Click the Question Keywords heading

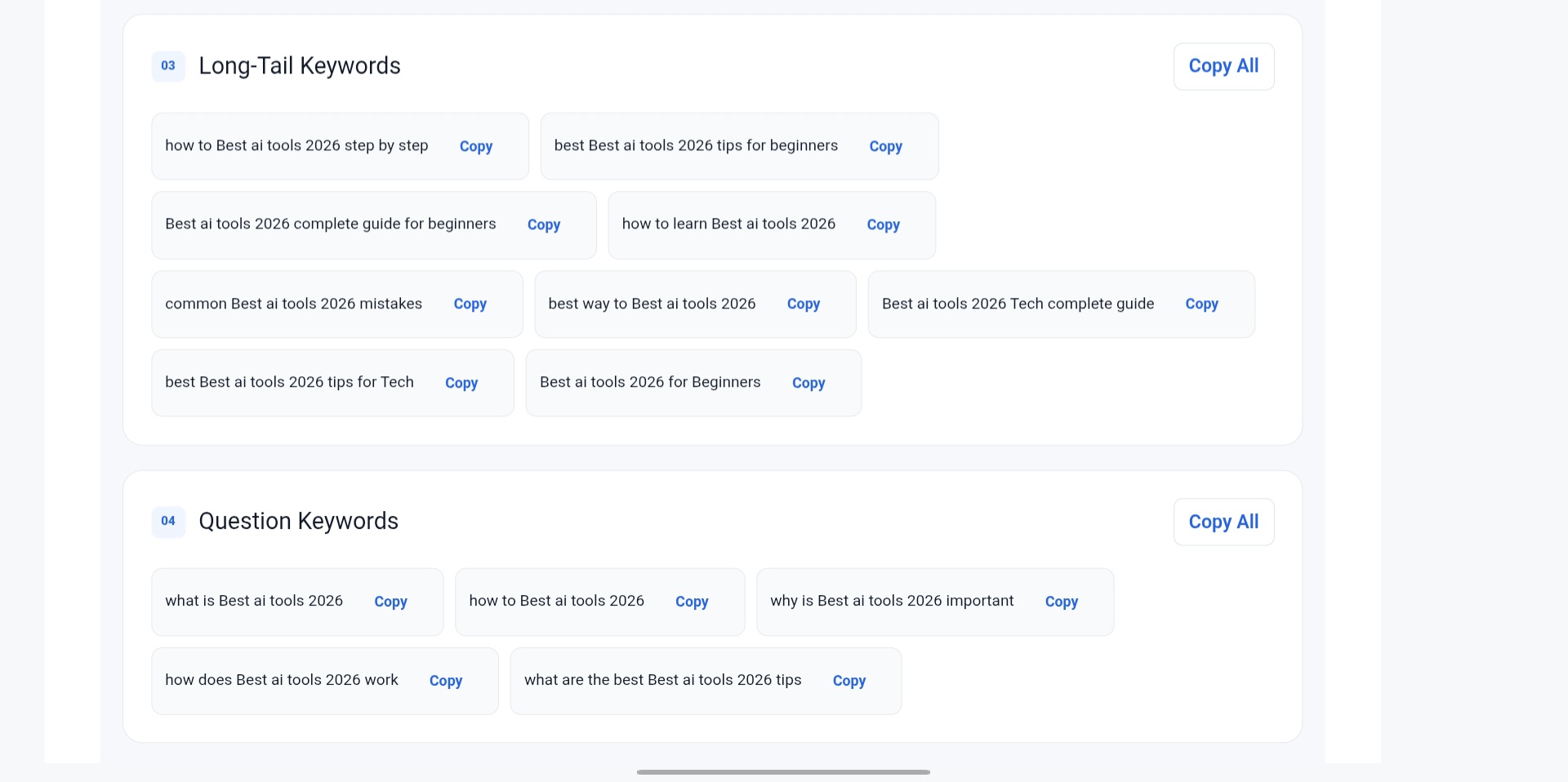click(x=299, y=522)
